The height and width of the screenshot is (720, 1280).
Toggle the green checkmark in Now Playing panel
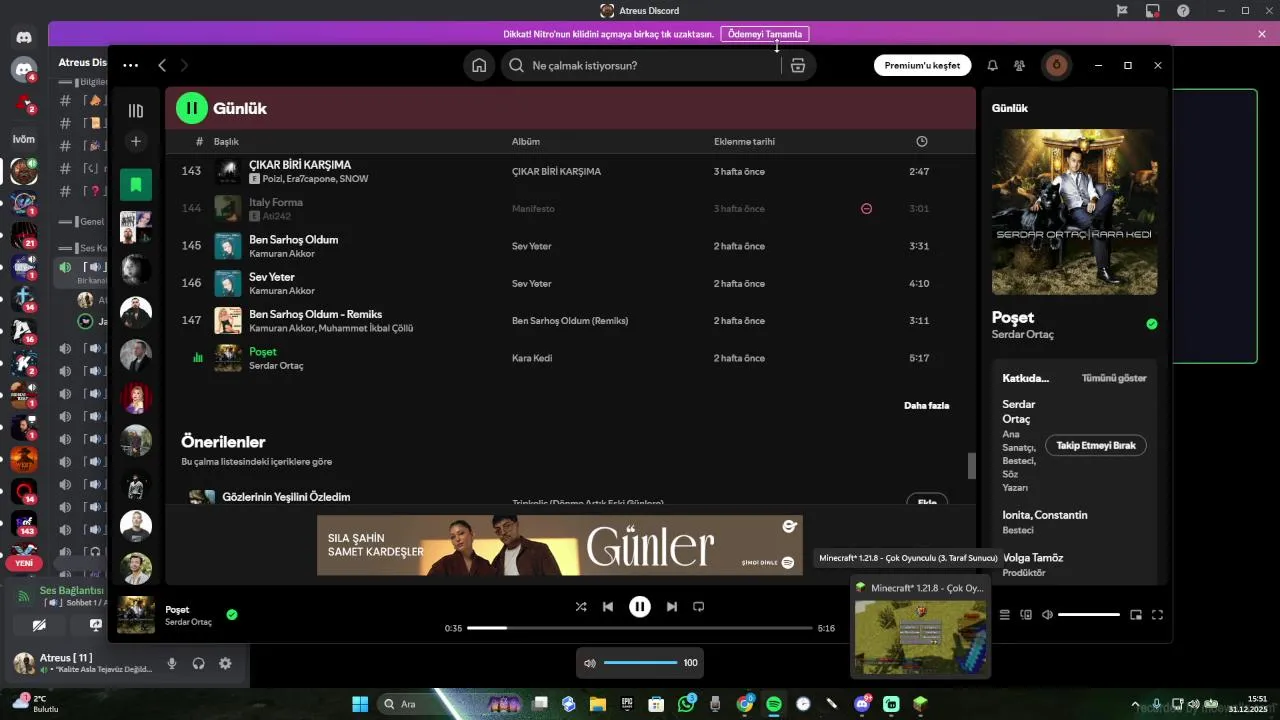pyautogui.click(x=1152, y=324)
